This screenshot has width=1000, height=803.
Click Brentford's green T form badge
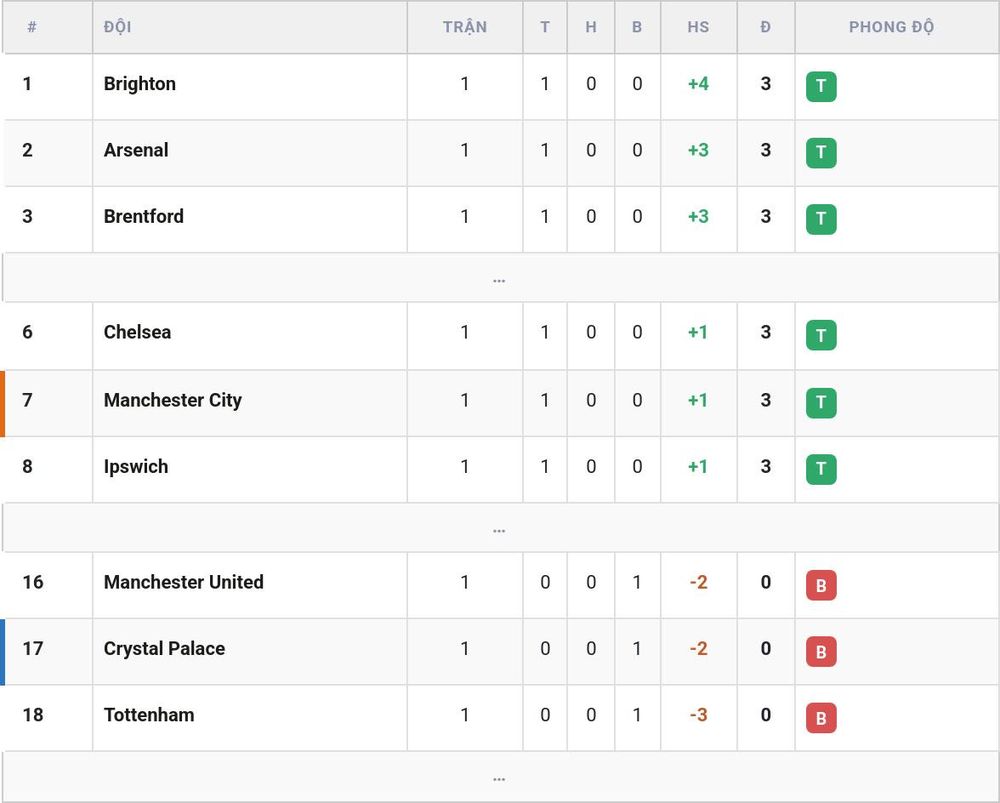click(821, 219)
